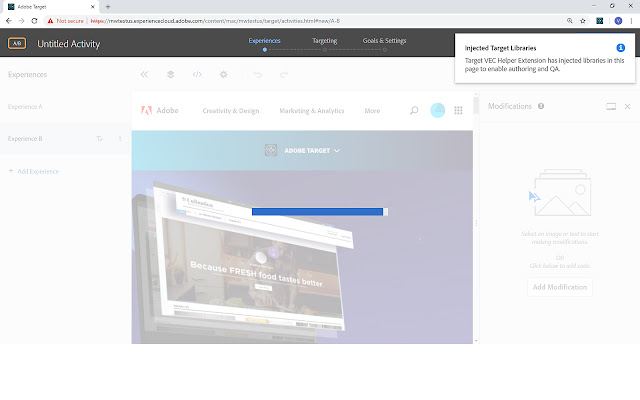Screen dimensions: 640x400
Task: Click the search magnifier in Adobe page
Action: click(x=414, y=110)
